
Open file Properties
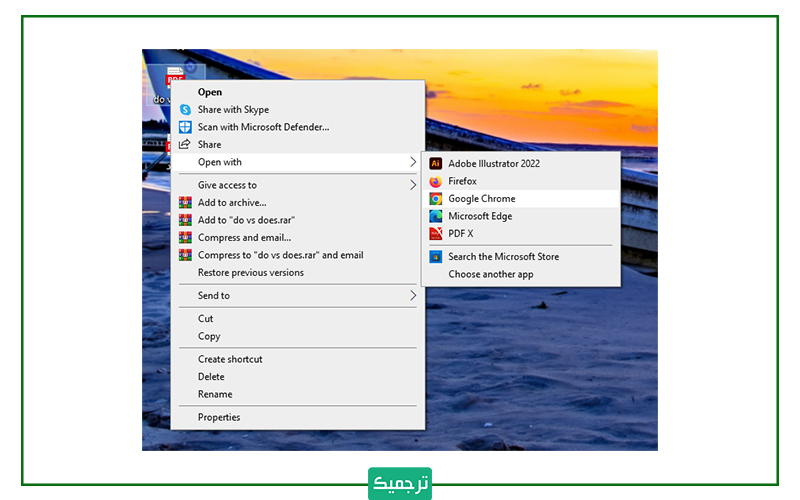pyautogui.click(x=298, y=417)
